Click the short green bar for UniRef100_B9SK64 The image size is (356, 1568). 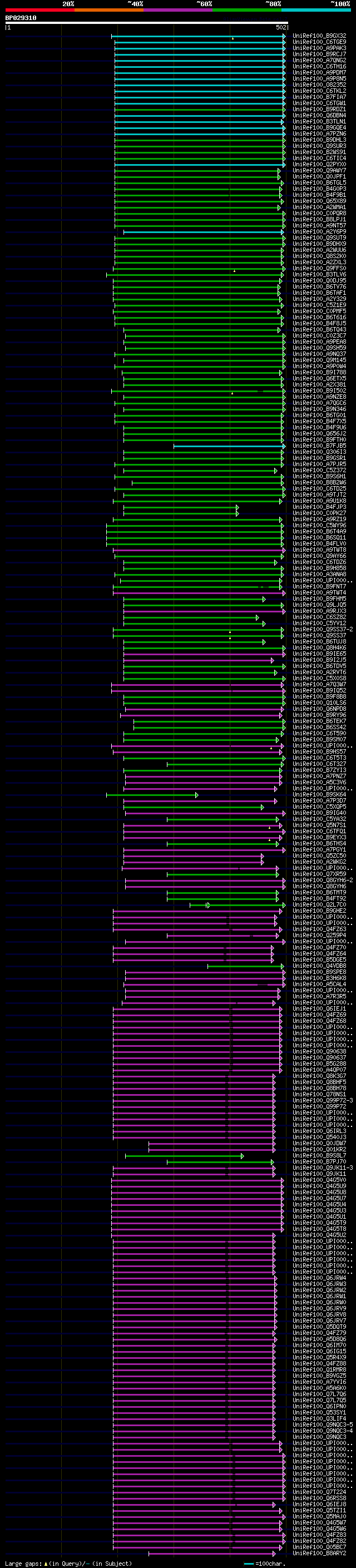(x=152, y=795)
